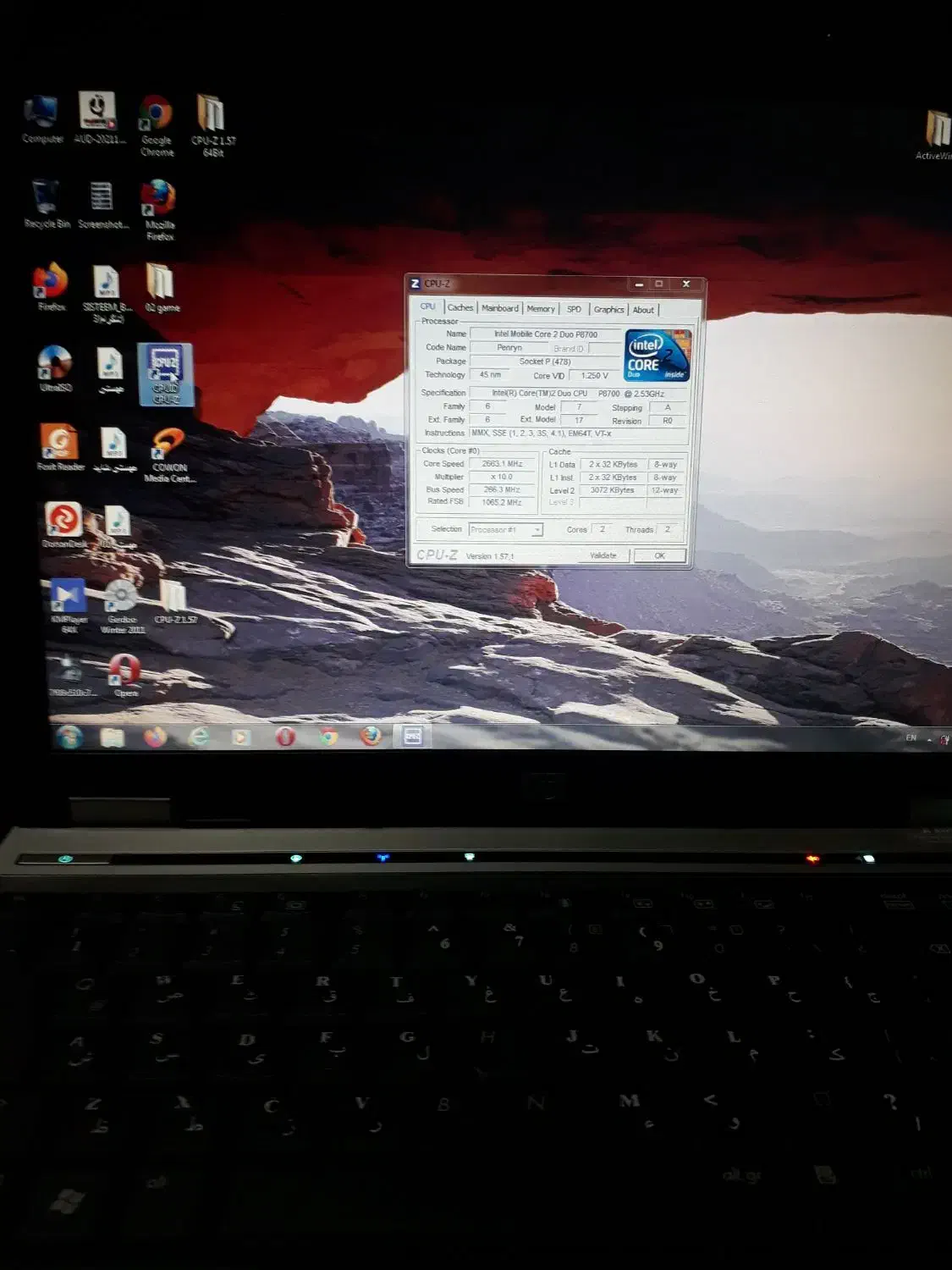Click the Validate button

pyautogui.click(x=603, y=555)
